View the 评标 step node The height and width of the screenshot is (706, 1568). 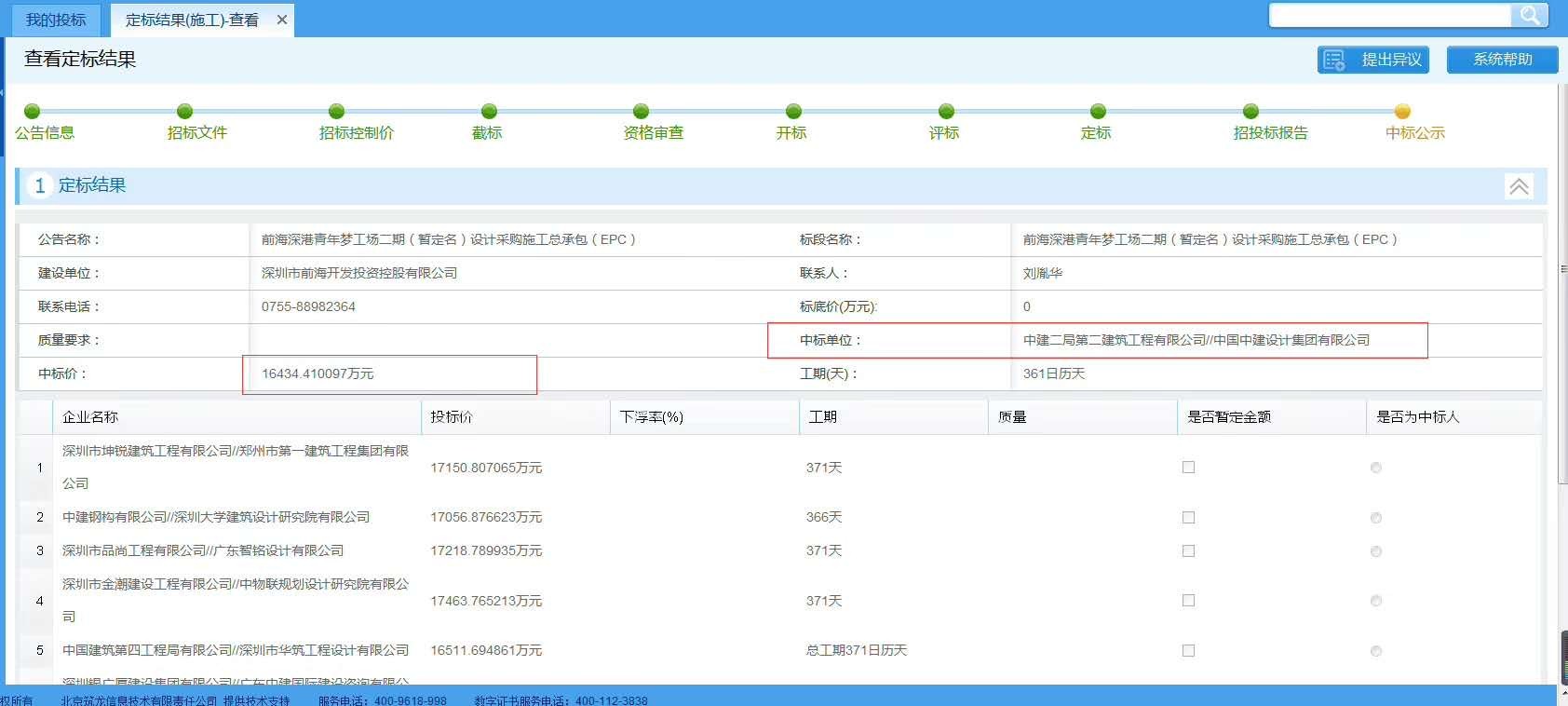point(946,112)
